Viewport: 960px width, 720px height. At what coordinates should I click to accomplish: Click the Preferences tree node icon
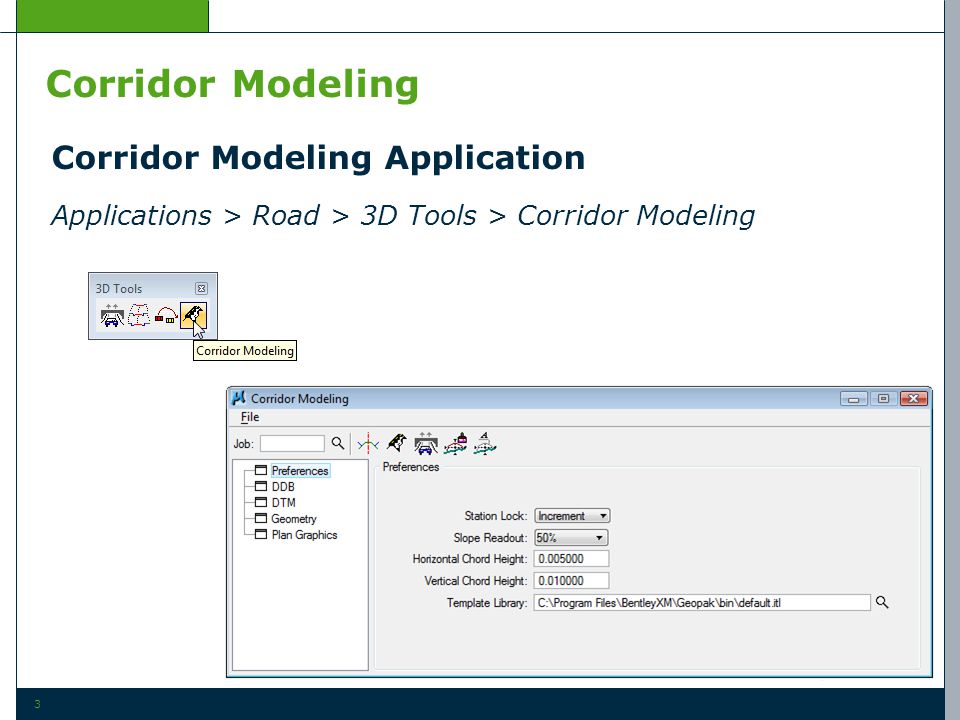[x=261, y=470]
